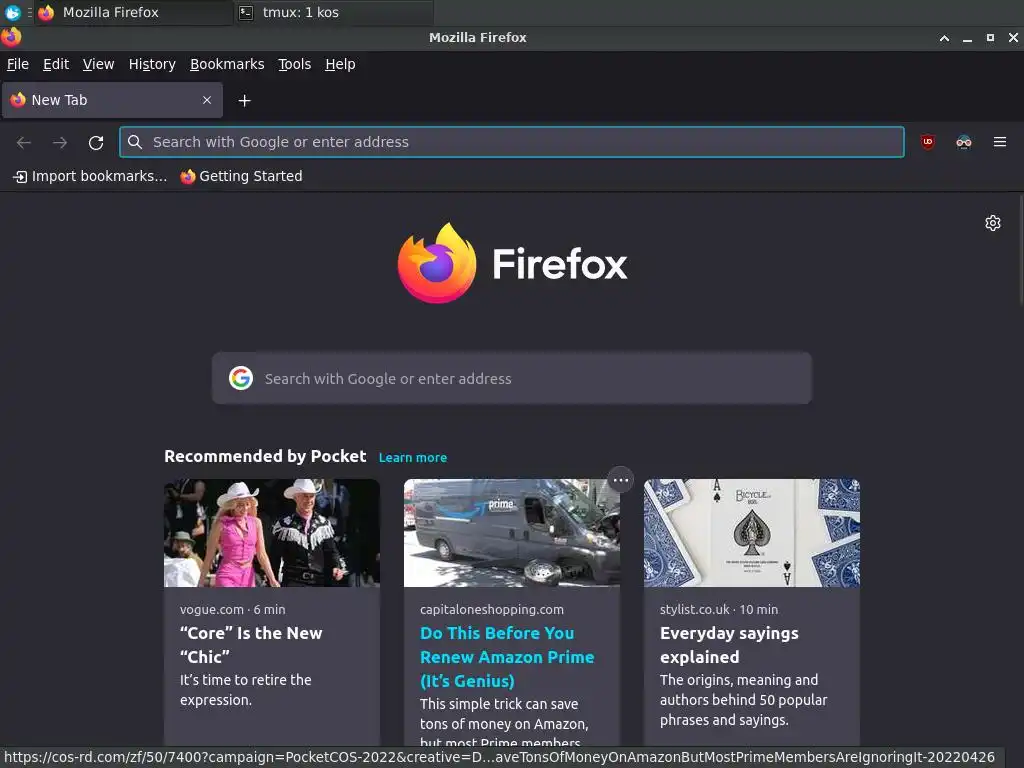This screenshot has width=1024, height=768.
Task: Click the Import bookmarks arrow icon
Action: point(20,176)
